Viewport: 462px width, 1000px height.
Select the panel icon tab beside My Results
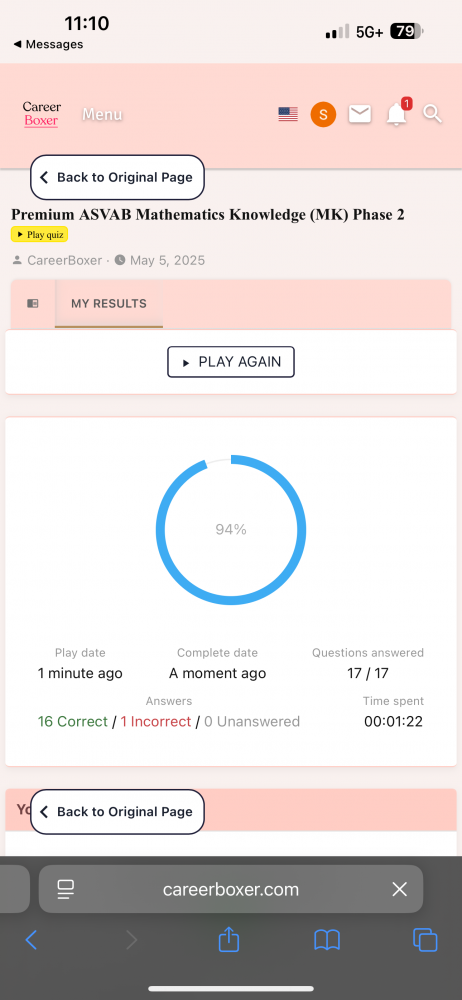coord(33,304)
